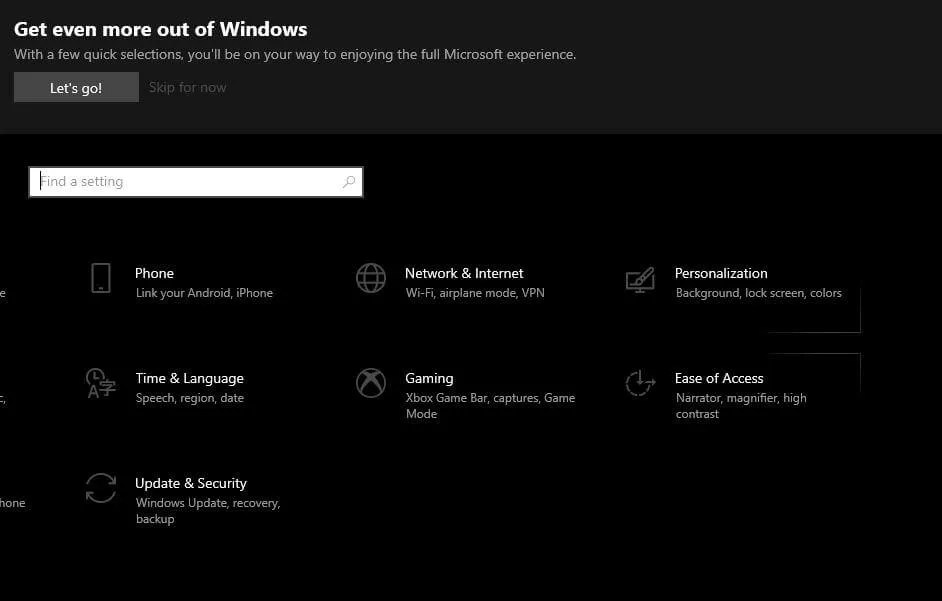The image size is (942, 601).
Task: Select the Personalization icon
Action: (x=640, y=280)
